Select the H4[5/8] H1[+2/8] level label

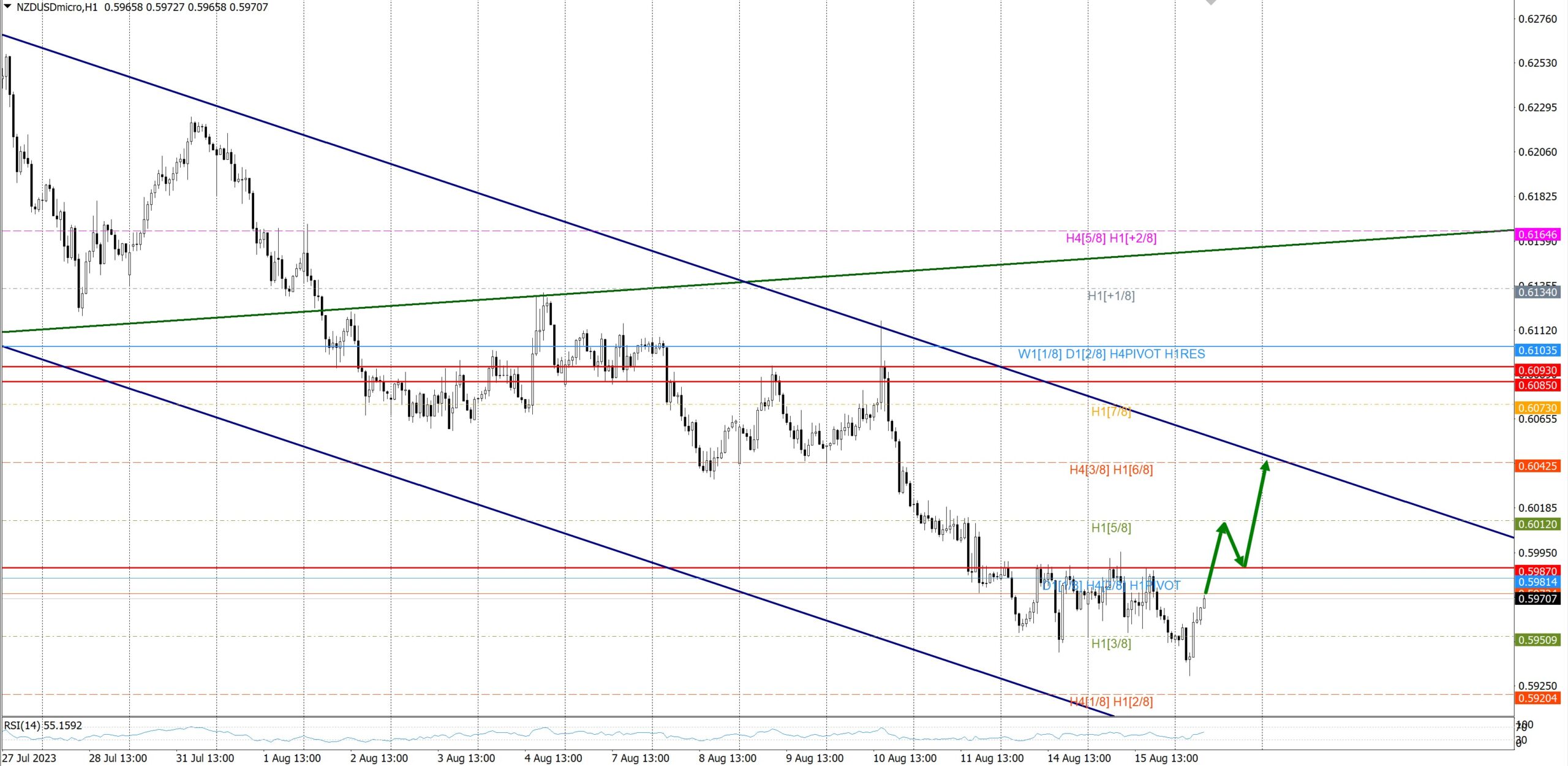point(1111,238)
